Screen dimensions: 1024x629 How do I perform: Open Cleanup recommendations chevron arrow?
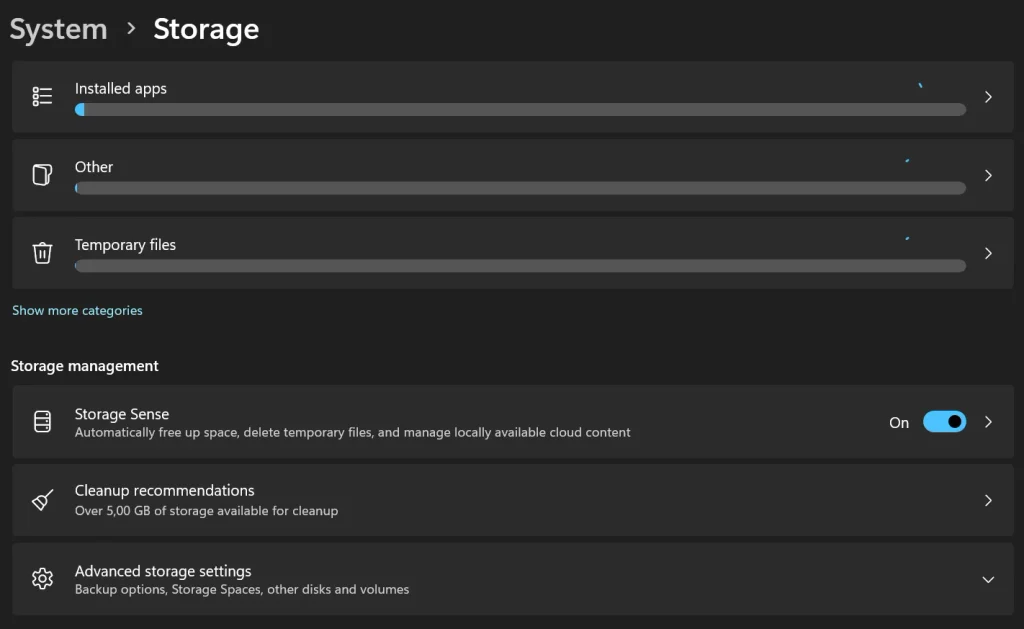click(x=988, y=500)
